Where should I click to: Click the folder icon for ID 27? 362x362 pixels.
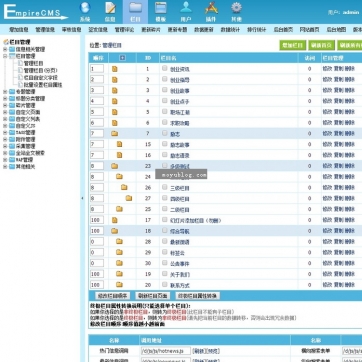(129, 198)
